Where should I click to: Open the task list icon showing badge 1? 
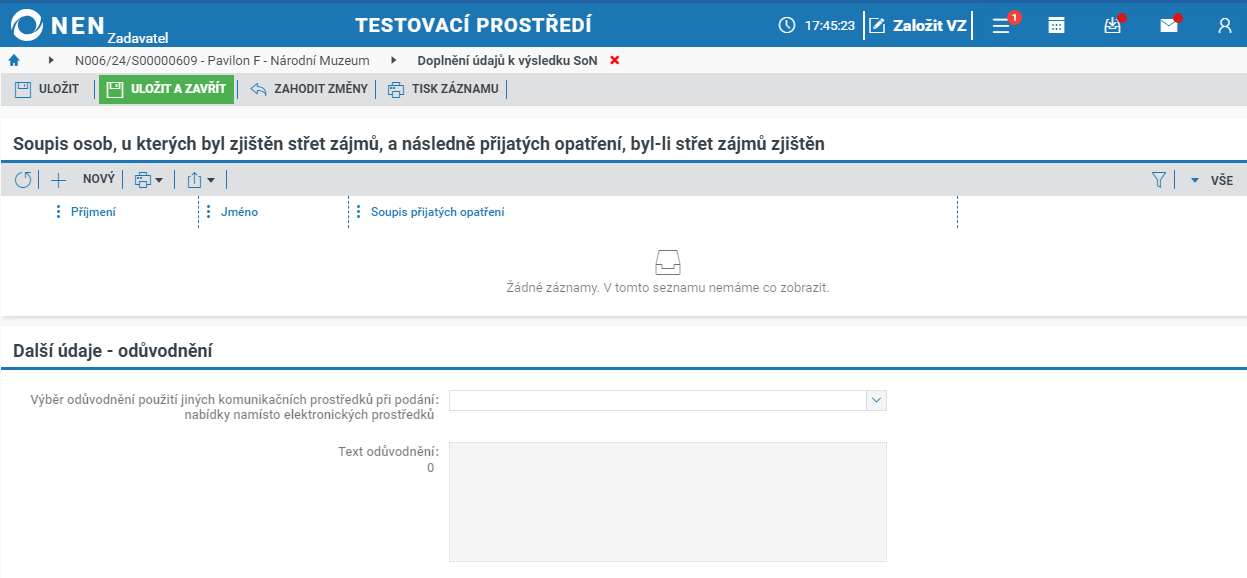tap(999, 24)
